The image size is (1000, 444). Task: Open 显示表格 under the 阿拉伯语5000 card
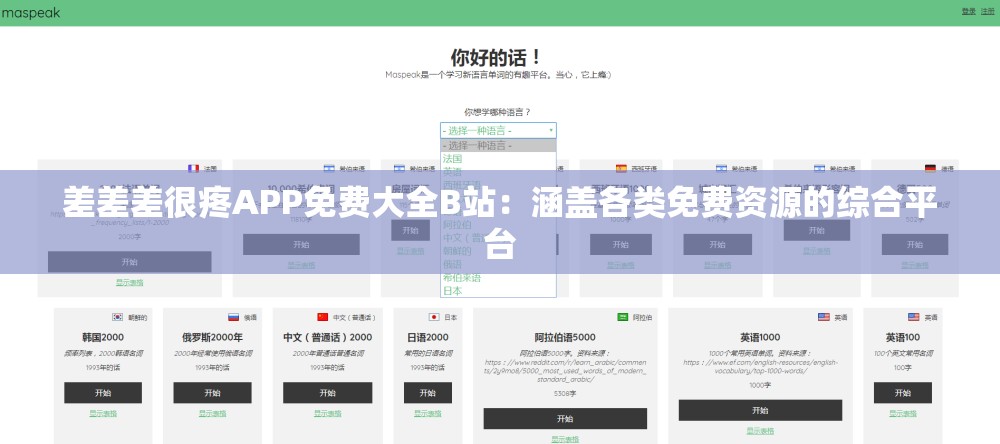565,439
